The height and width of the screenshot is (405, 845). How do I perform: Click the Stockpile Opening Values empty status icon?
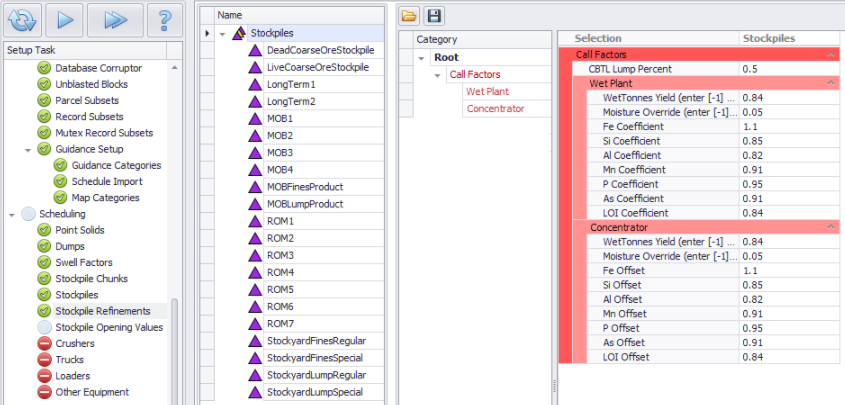click(44, 327)
